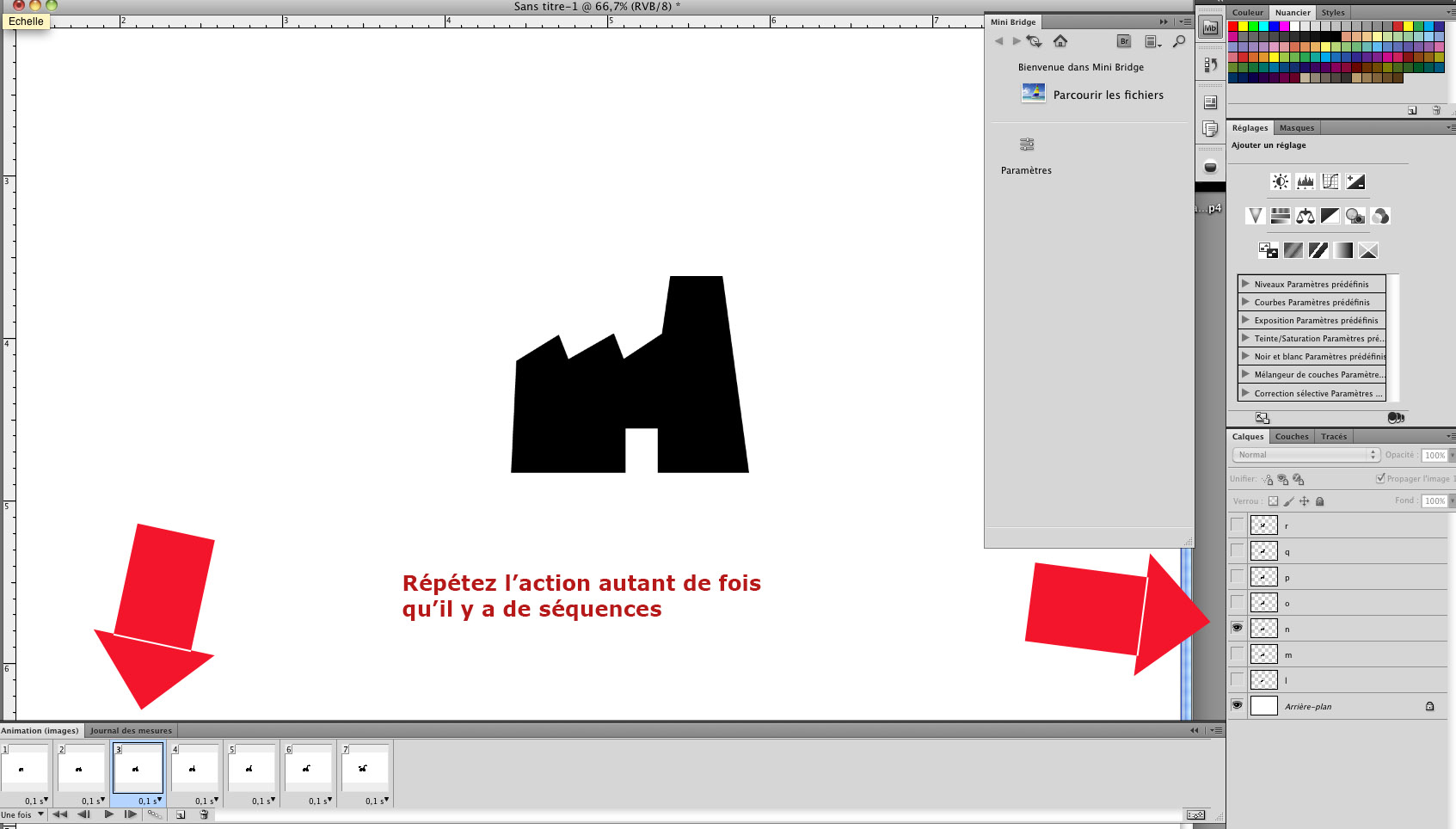The image size is (1456, 829).
Task: Hide layer 'n' via its eye icon
Action: click(1237, 628)
